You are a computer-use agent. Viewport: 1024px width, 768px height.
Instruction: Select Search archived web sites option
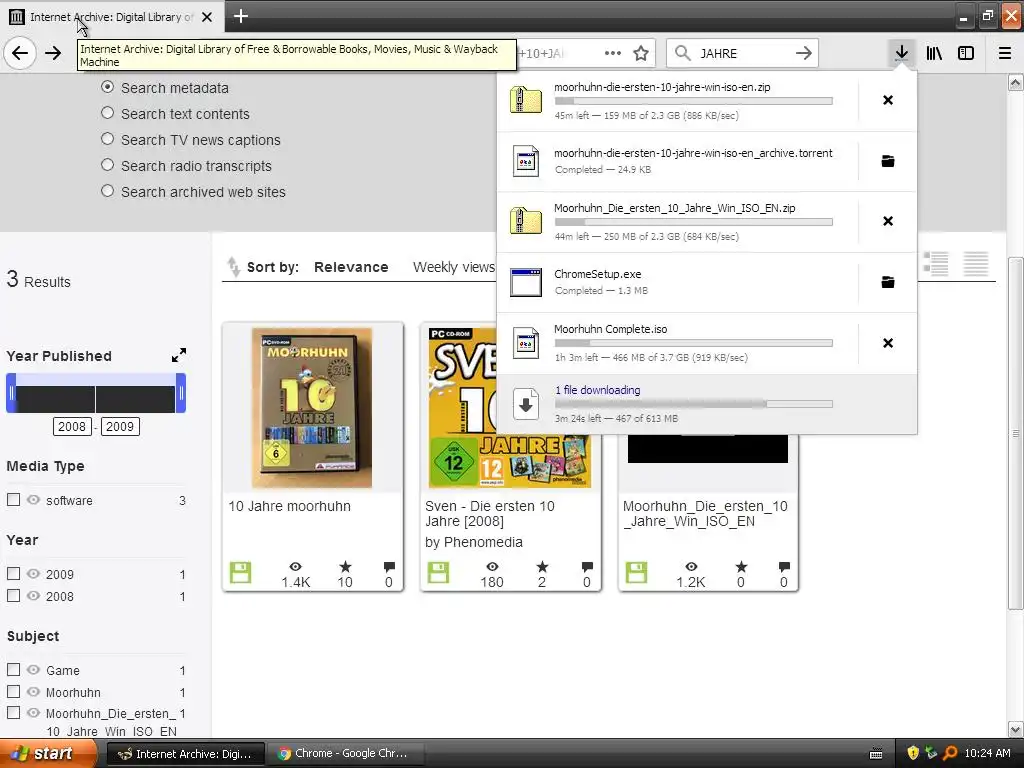click(x=108, y=191)
